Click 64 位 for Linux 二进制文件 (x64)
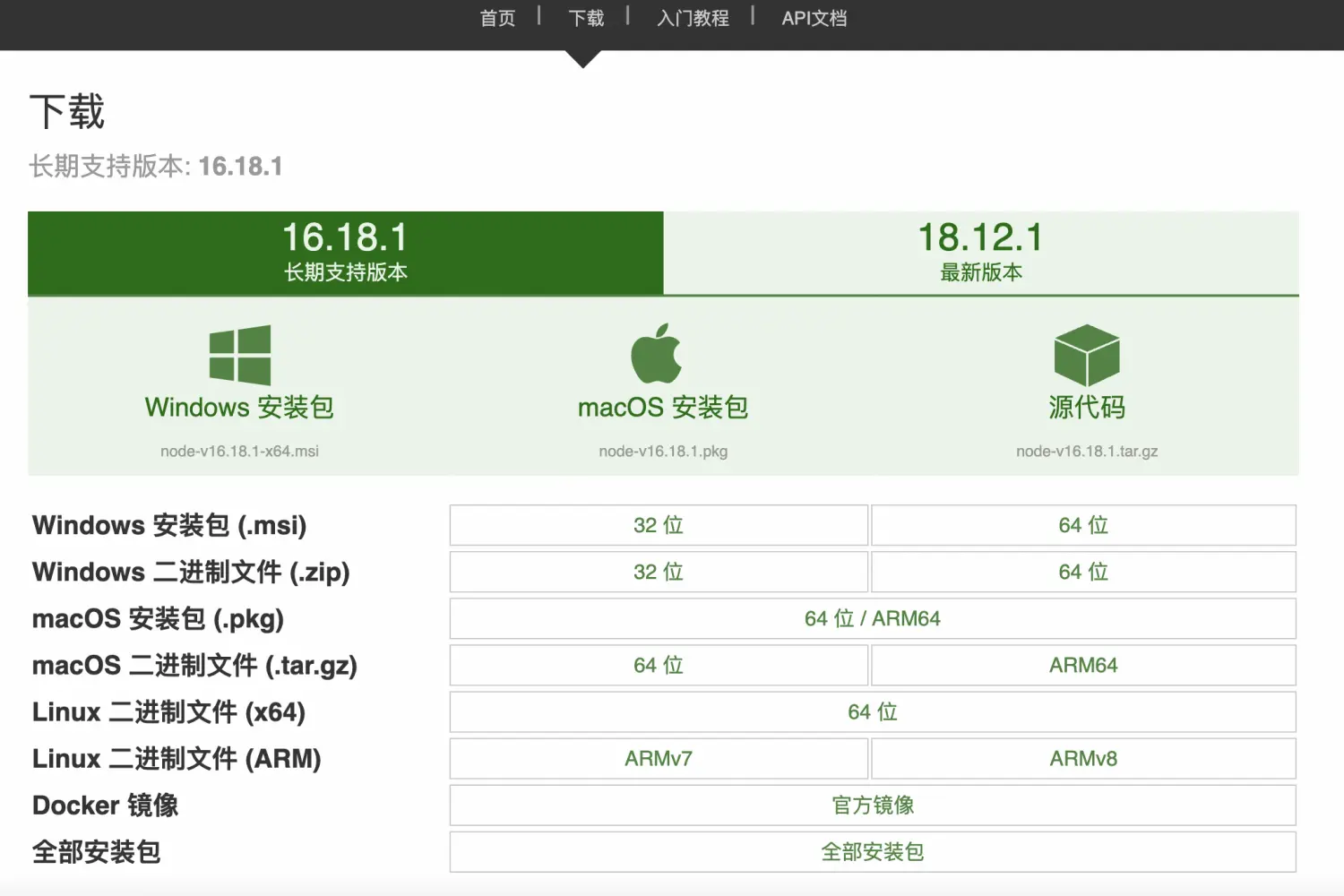Image resolution: width=1344 pixels, height=896 pixels. tap(873, 711)
